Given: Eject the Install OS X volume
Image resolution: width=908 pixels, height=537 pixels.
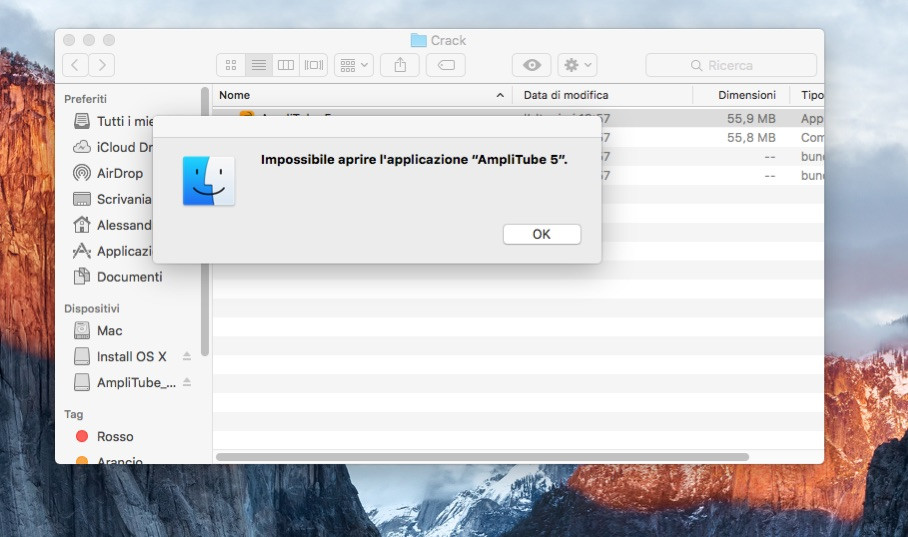Looking at the screenshot, I should click(x=186, y=356).
